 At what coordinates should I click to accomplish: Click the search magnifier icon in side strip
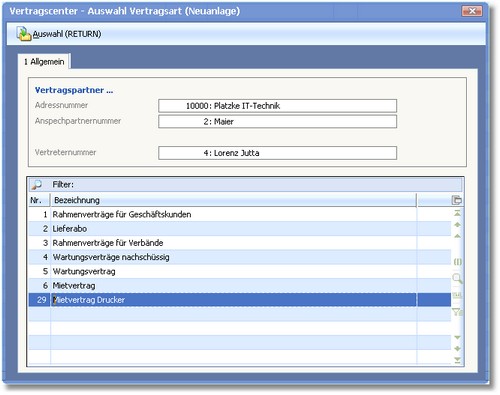(457, 278)
